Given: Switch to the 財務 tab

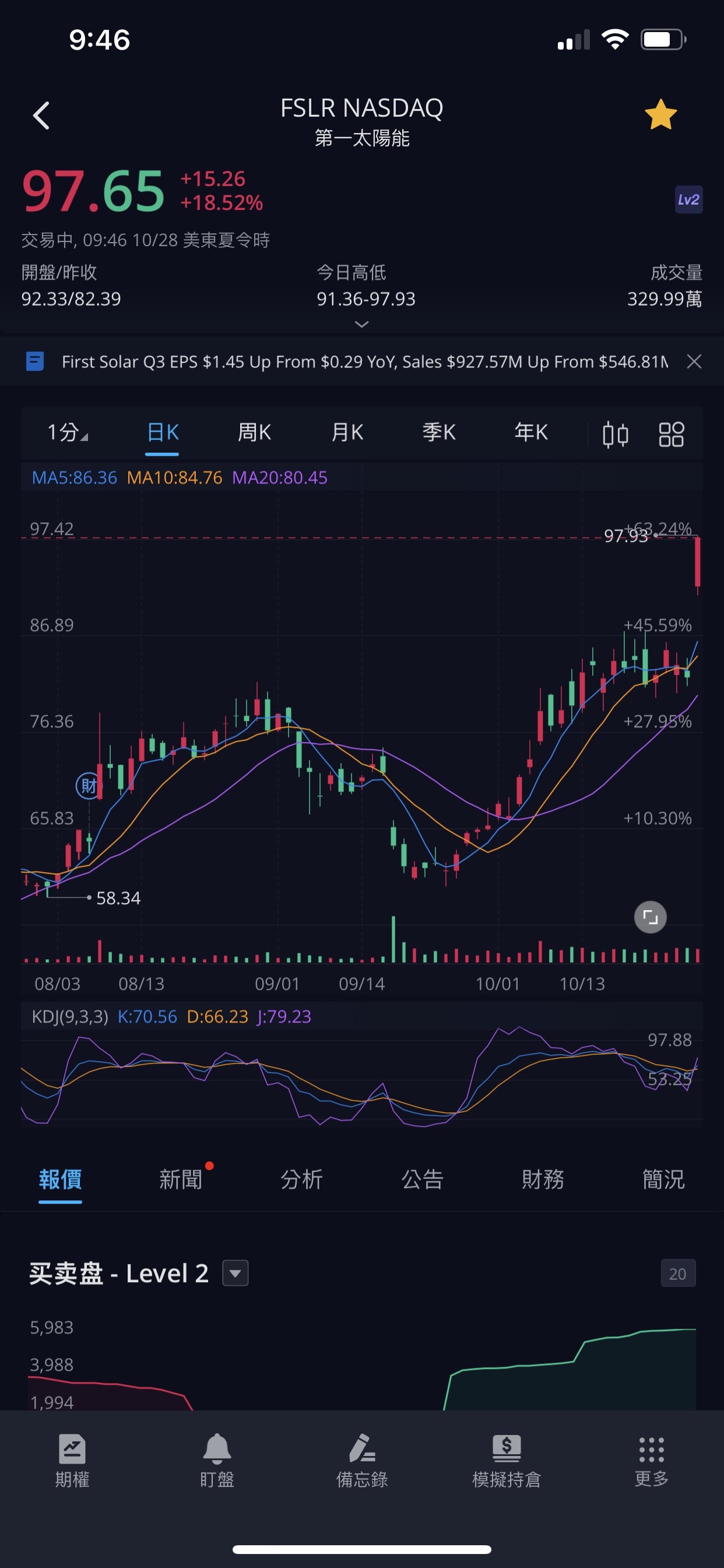Looking at the screenshot, I should (543, 1179).
